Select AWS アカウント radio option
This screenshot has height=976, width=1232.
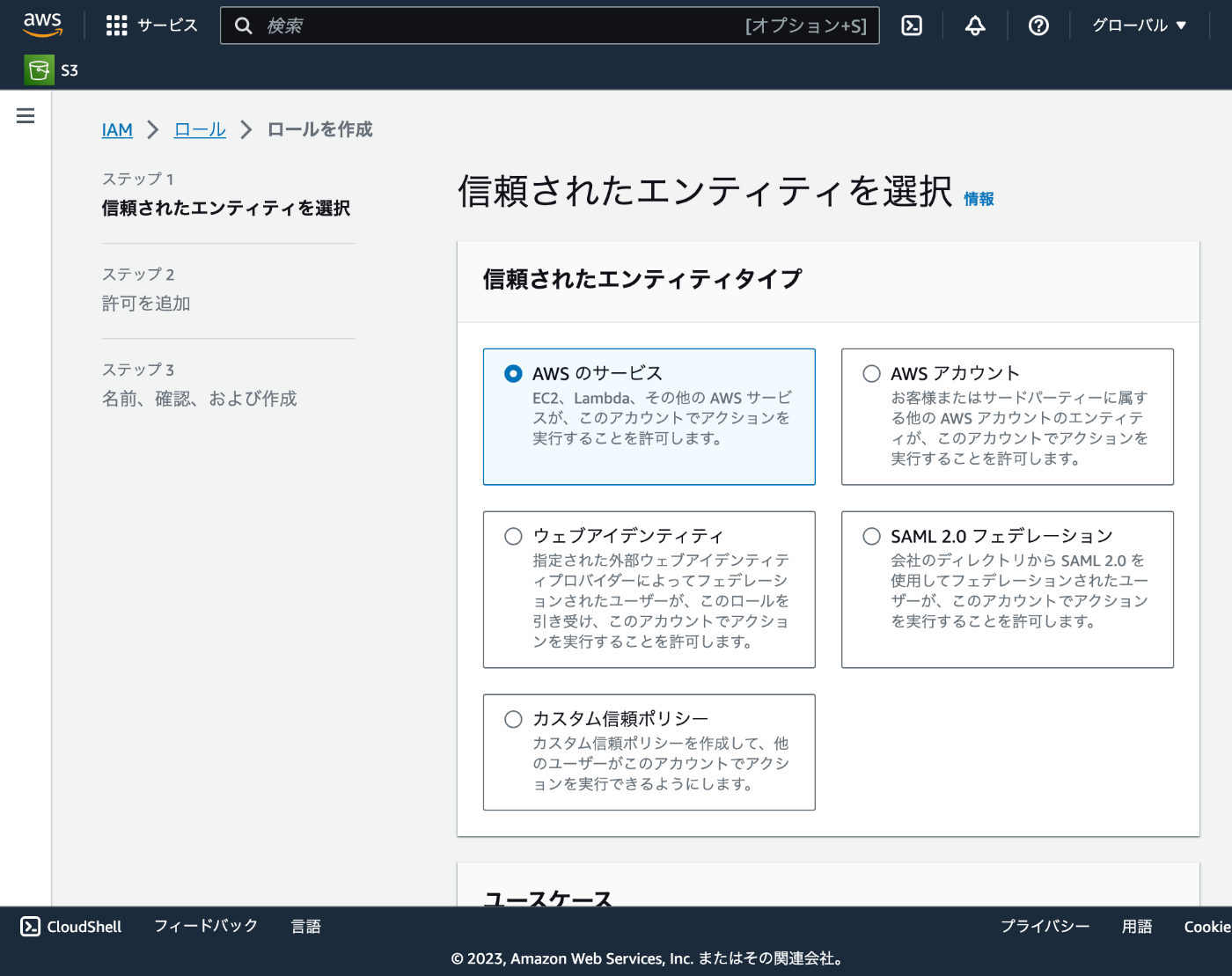pos(871,374)
